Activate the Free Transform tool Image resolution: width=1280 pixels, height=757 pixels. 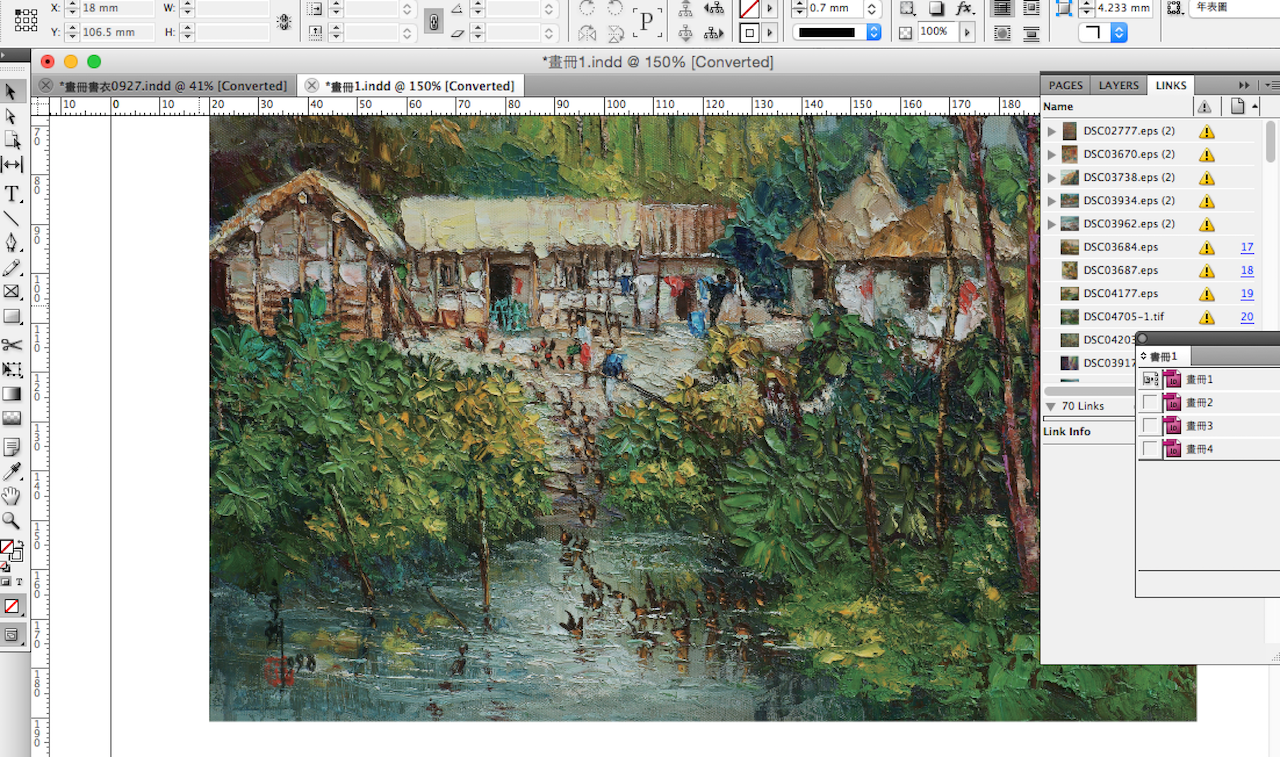click(x=12, y=370)
